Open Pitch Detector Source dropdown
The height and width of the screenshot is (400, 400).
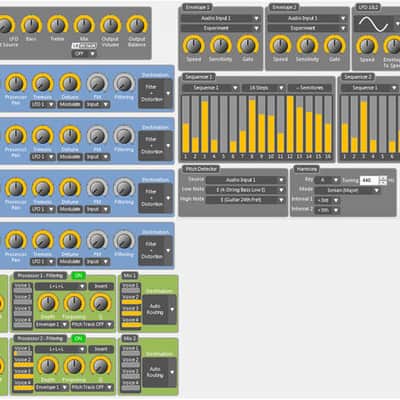click(x=245, y=180)
